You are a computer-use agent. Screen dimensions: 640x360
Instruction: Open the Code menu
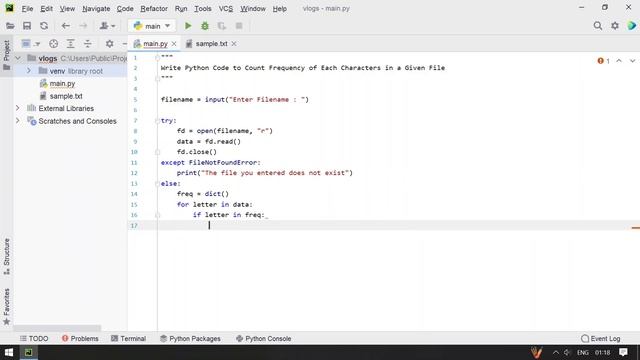[125, 9]
